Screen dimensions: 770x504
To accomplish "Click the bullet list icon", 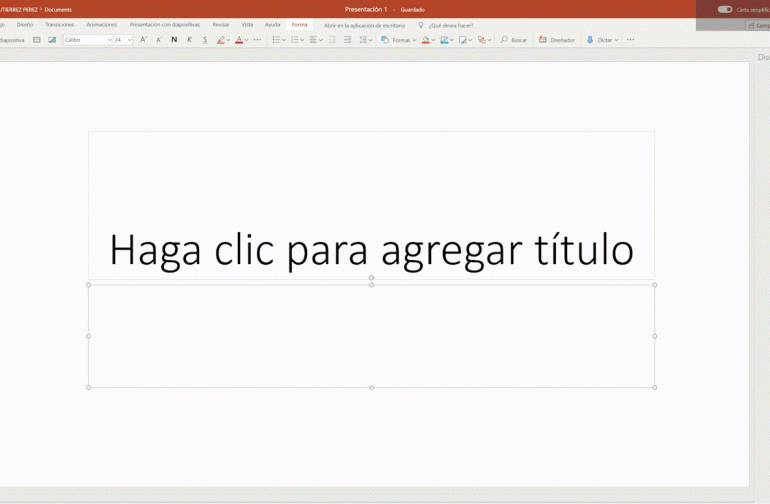I will click(276, 40).
